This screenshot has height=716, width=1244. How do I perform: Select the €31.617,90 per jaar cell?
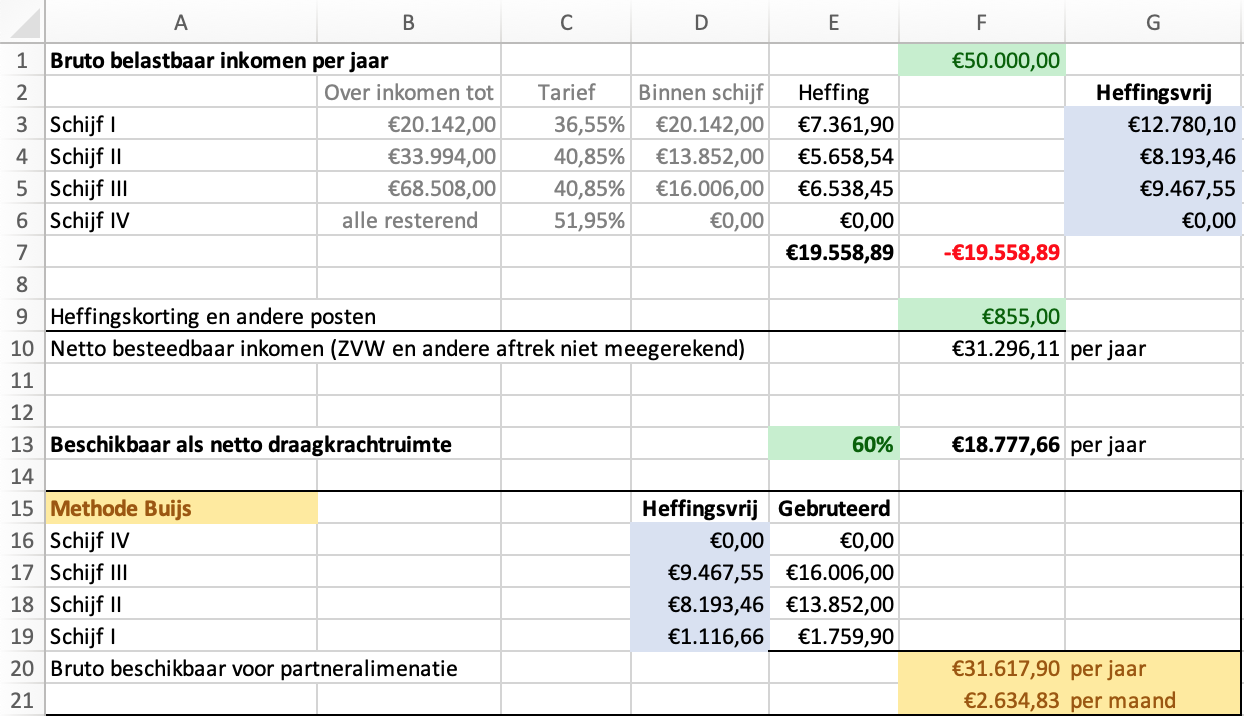(981, 668)
